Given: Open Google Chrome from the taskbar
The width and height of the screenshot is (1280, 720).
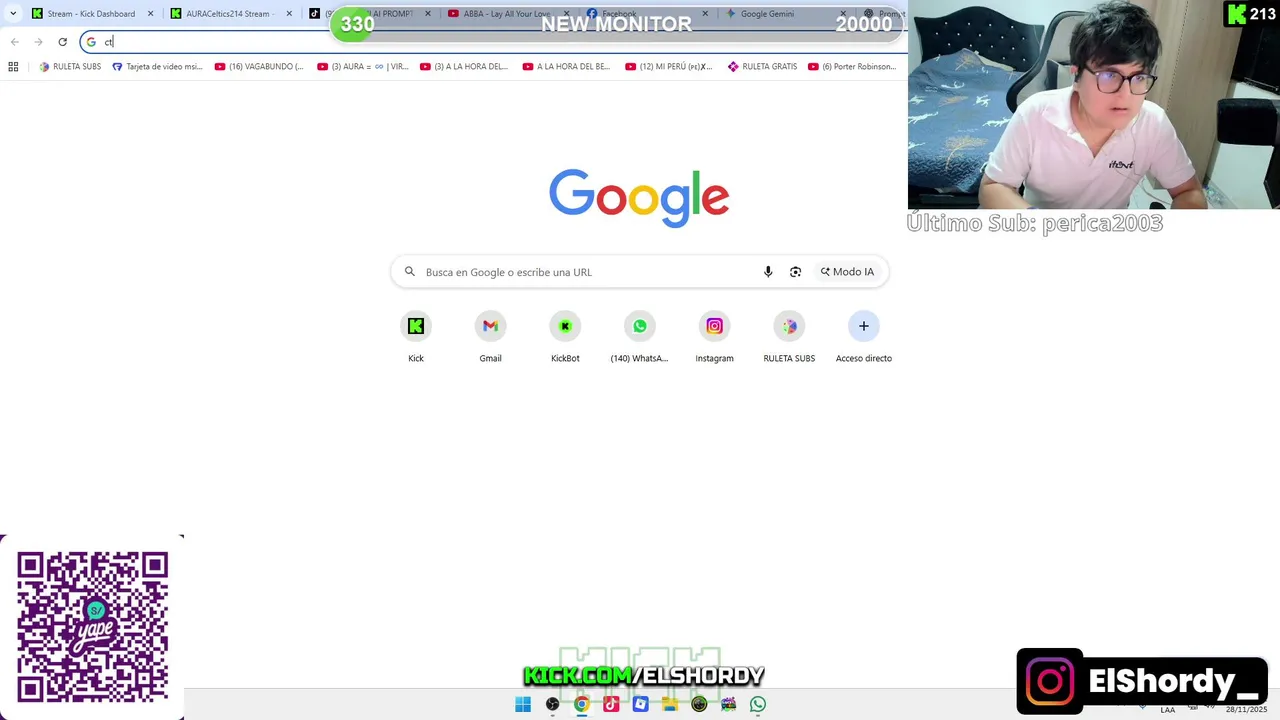Looking at the screenshot, I should tap(581, 704).
